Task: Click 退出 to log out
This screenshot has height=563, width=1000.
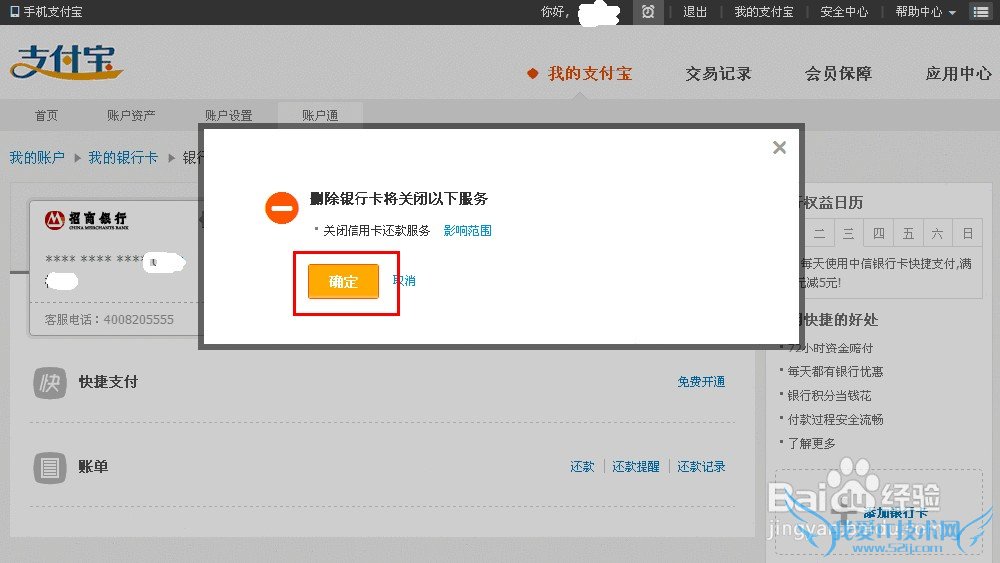Action: click(x=695, y=11)
